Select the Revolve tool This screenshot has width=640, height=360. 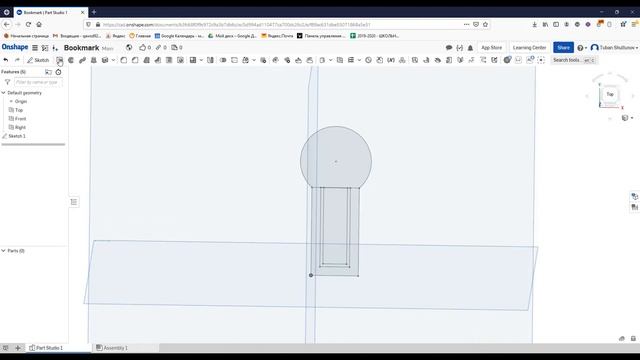pos(71,60)
